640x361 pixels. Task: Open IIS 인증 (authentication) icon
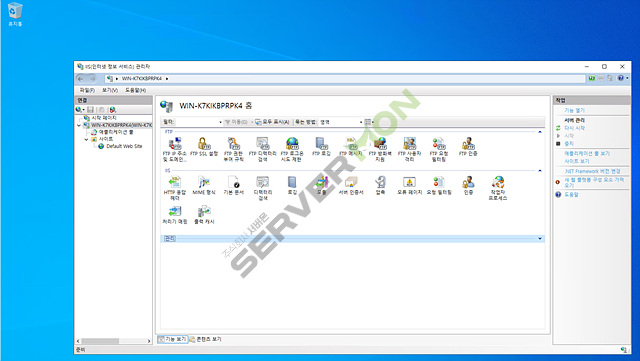(x=468, y=186)
